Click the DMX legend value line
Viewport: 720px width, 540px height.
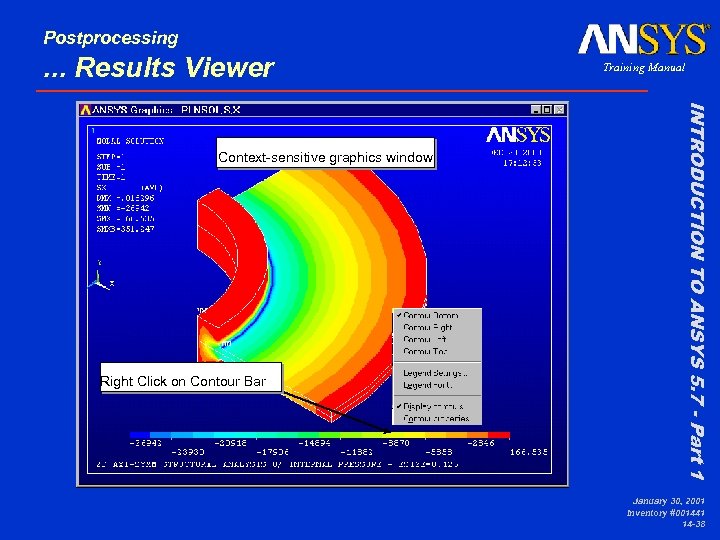125,198
